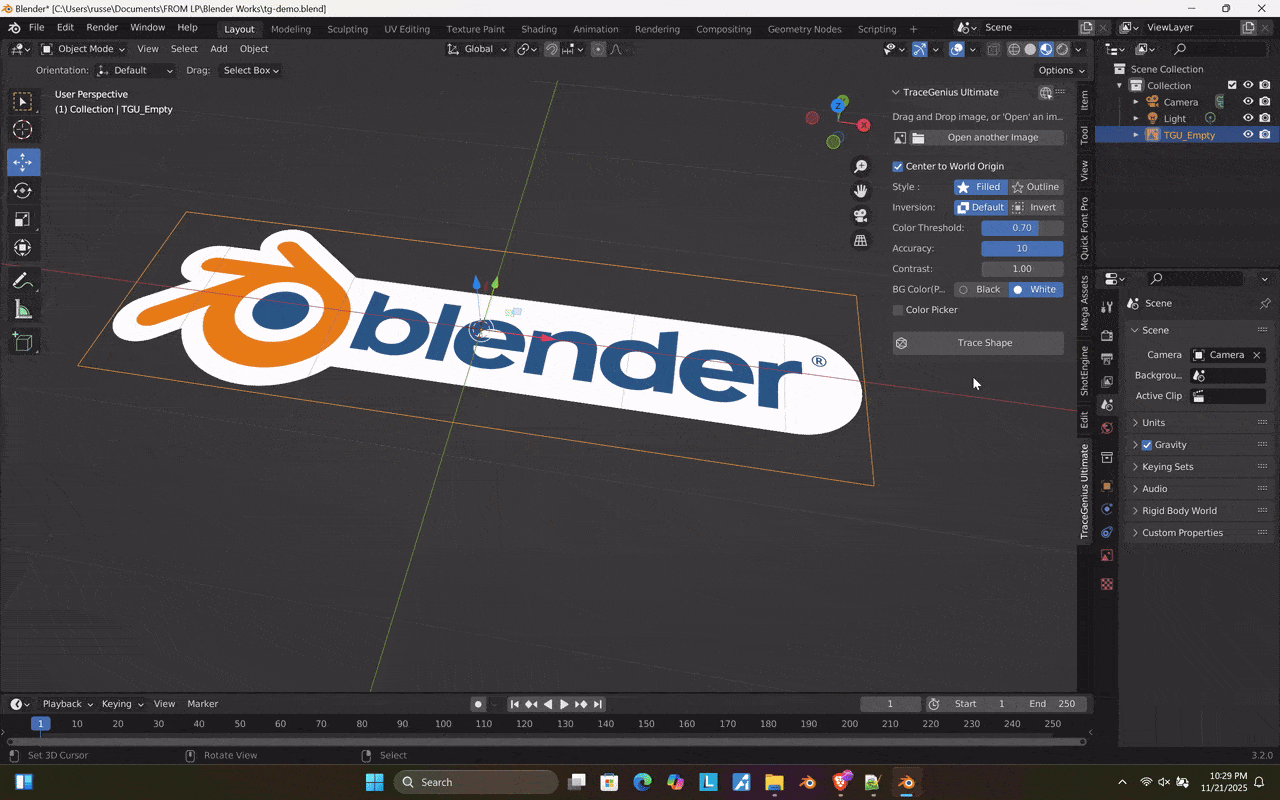Jump to the timeline end frame
Image resolution: width=1280 pixels, height=800 pixels.
coord(598,704)
